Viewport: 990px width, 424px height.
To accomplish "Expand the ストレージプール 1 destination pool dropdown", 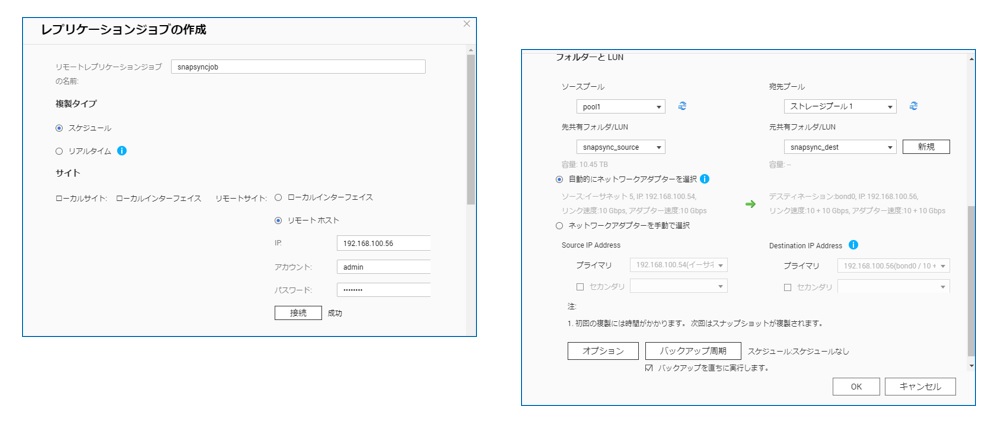I will click(x=840, y=106).
